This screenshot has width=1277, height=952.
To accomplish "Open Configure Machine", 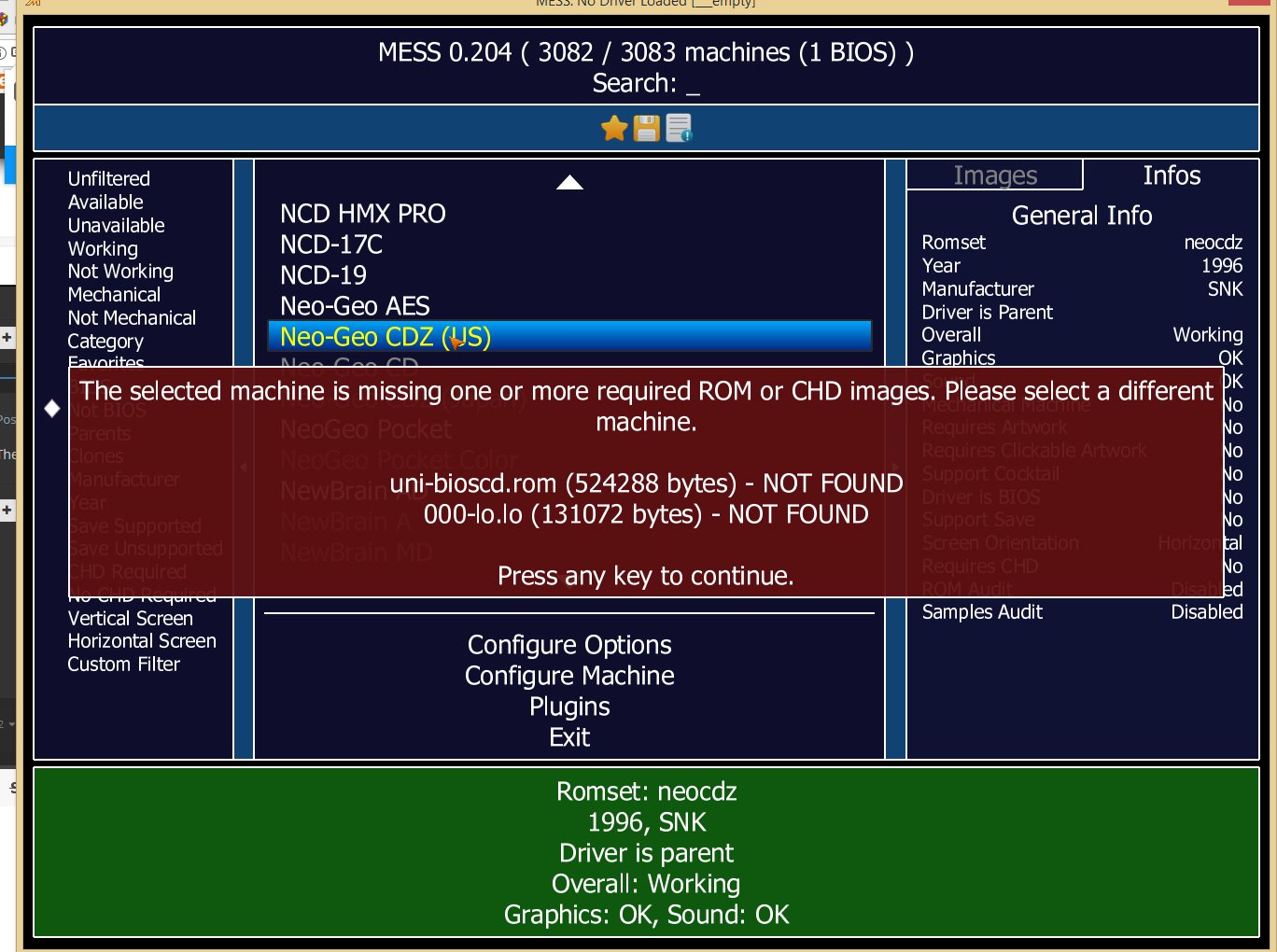I will point(569,676).
